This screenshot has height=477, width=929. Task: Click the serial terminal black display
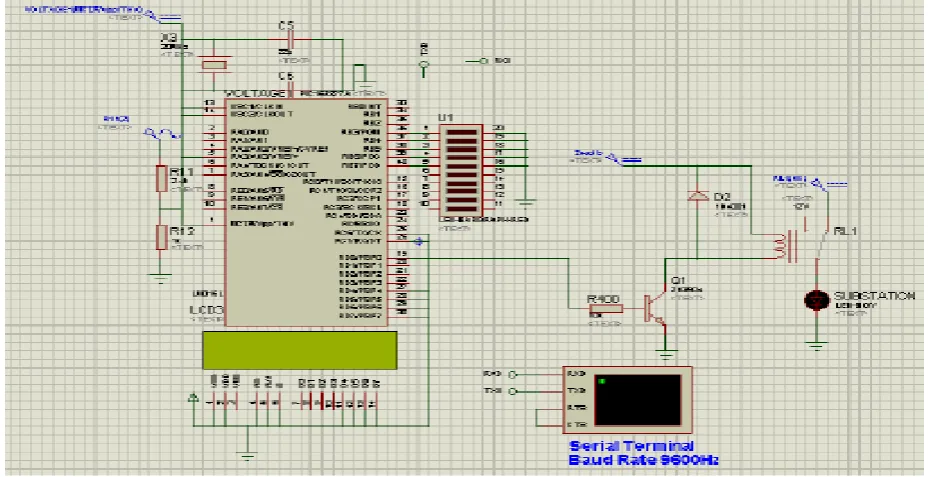(x=637, y=399)
